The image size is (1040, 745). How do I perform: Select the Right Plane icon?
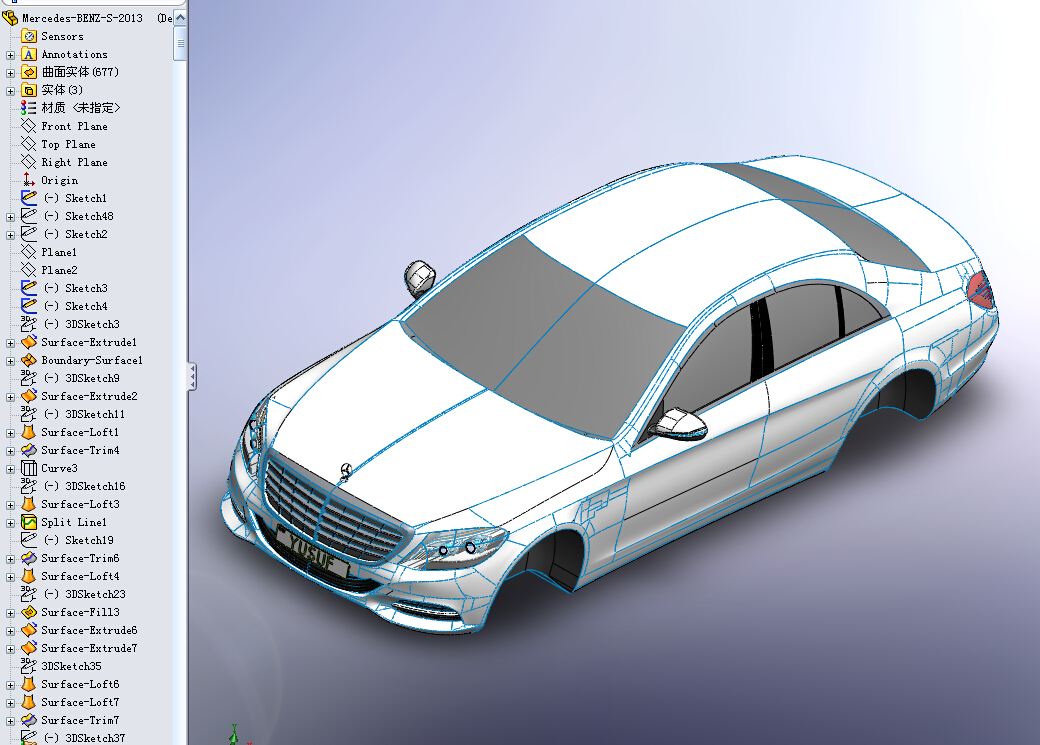pyautogui.click(x=29, y=162)
